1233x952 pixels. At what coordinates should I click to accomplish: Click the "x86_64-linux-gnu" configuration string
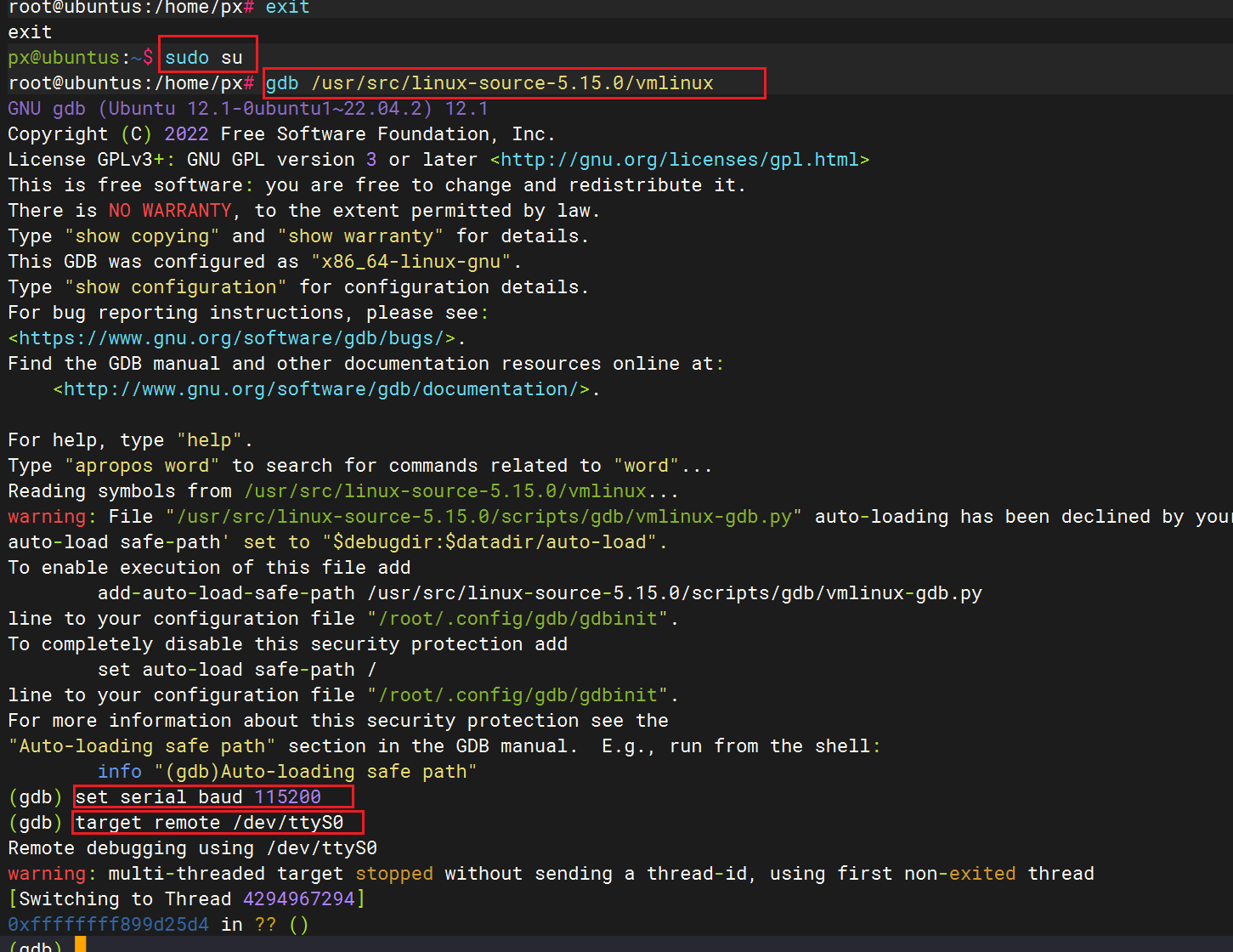pos(410,262)
